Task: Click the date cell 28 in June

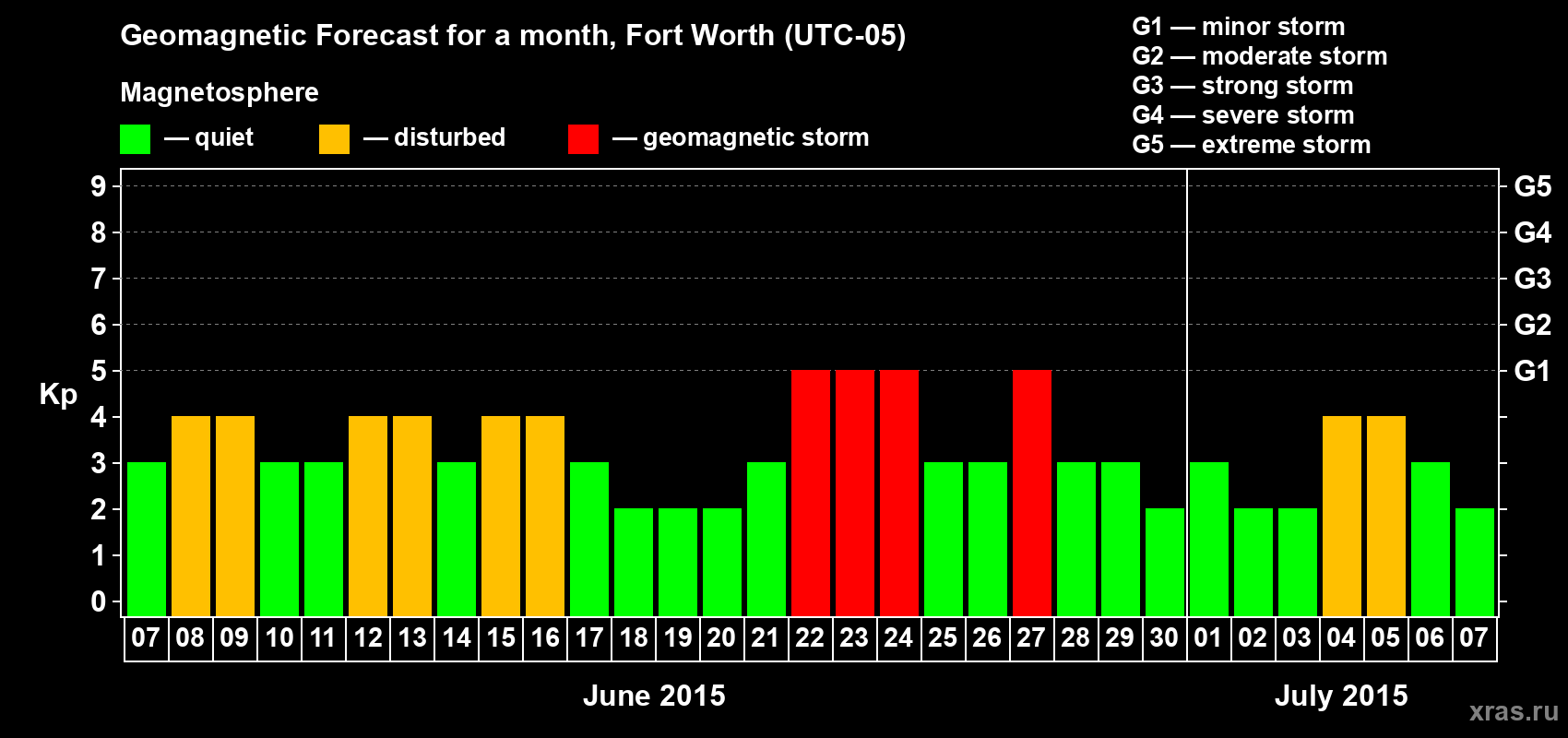Action: click(1076, 638)
